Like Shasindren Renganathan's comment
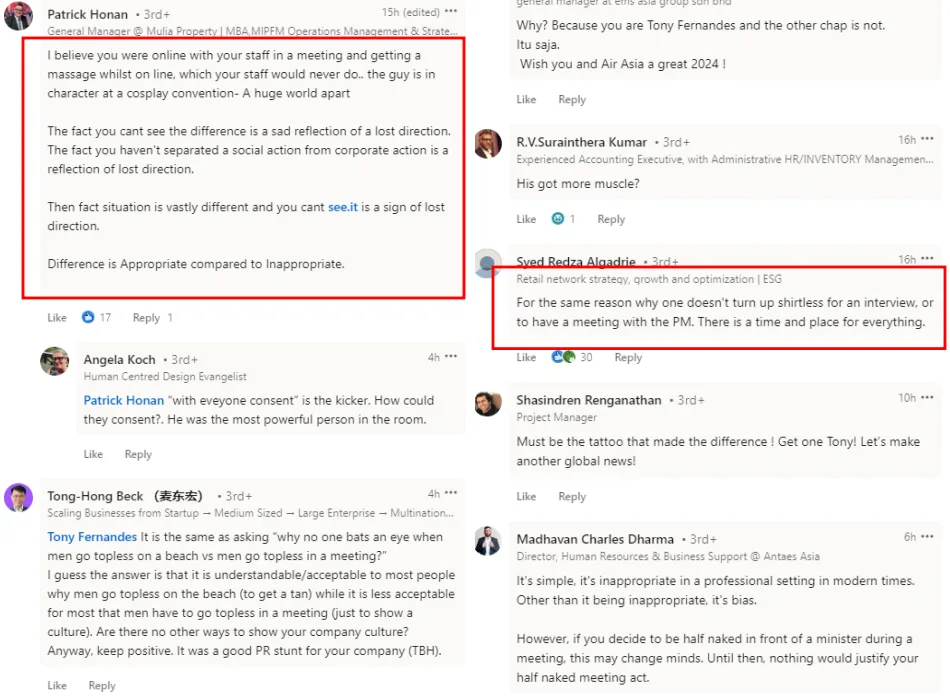This screenshot has height=700, width=950. pyautogui.click(x=526, y=496)
